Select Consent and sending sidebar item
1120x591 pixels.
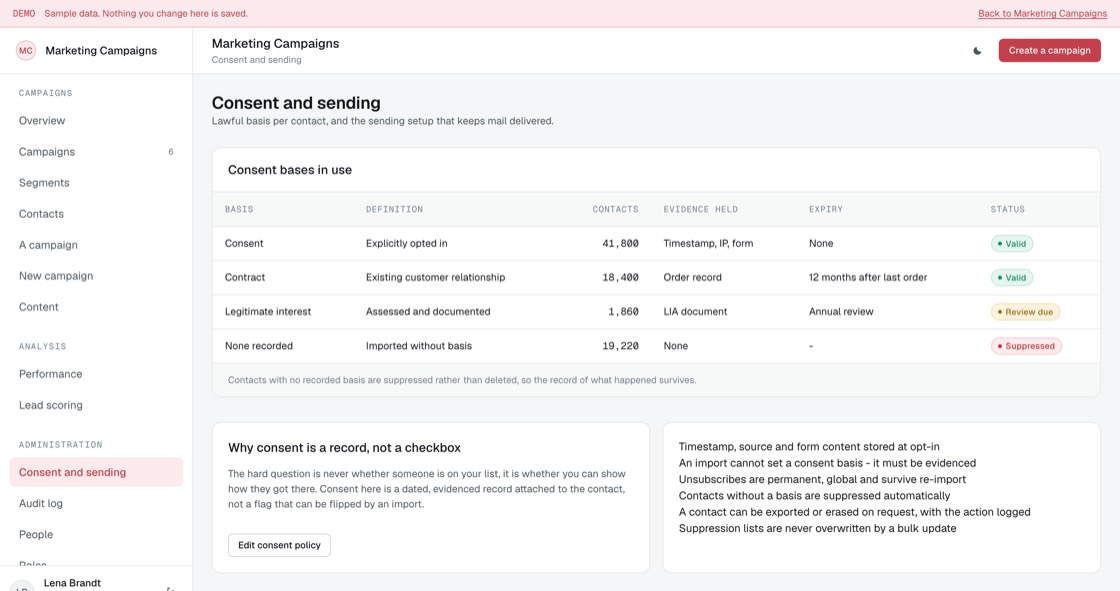(96, 472)
